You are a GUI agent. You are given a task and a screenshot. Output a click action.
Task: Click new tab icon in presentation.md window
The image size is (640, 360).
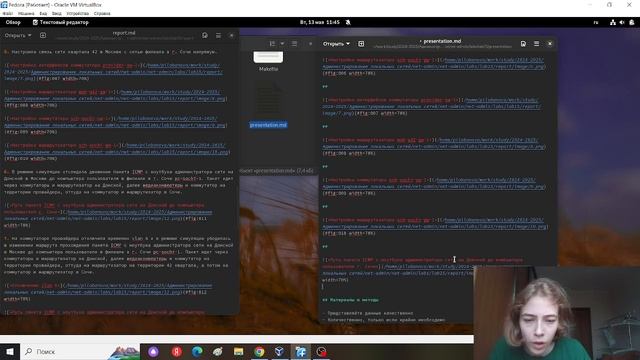tap(361, 44)
